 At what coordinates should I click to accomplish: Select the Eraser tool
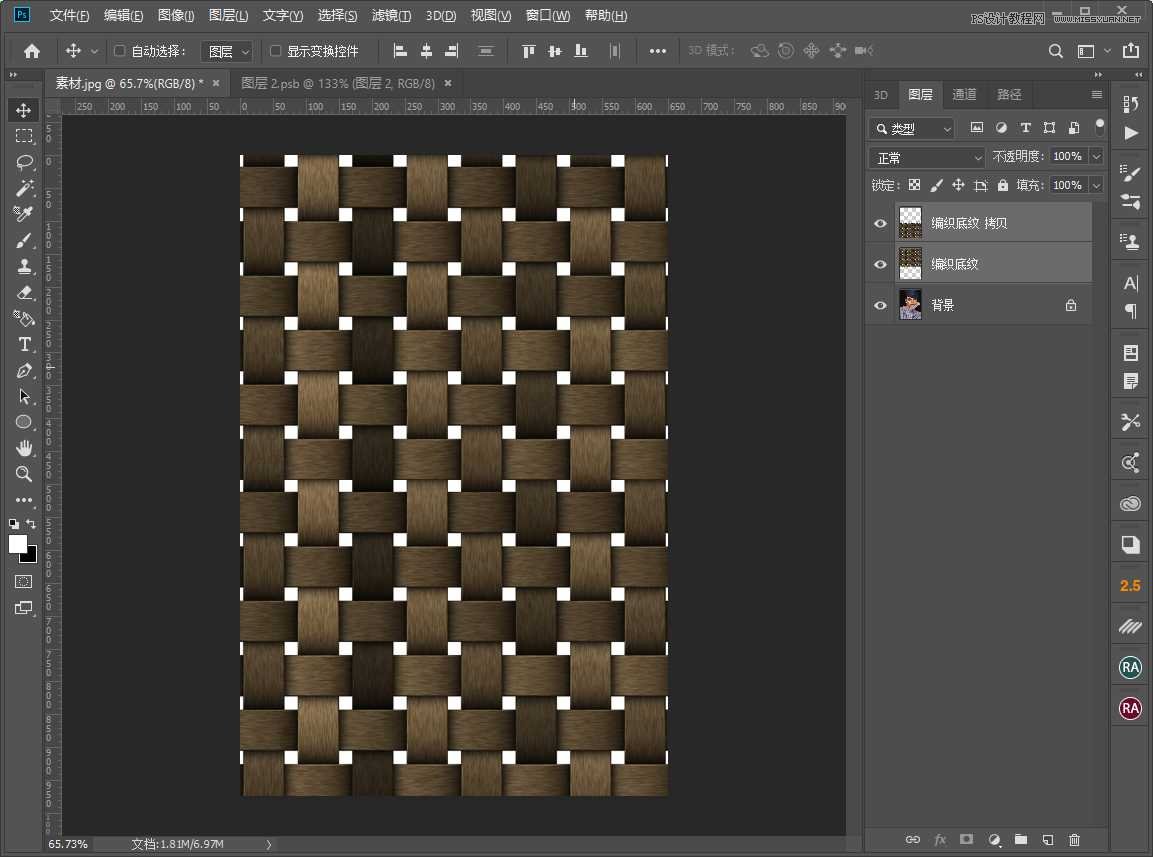click(x=24, y=292)
